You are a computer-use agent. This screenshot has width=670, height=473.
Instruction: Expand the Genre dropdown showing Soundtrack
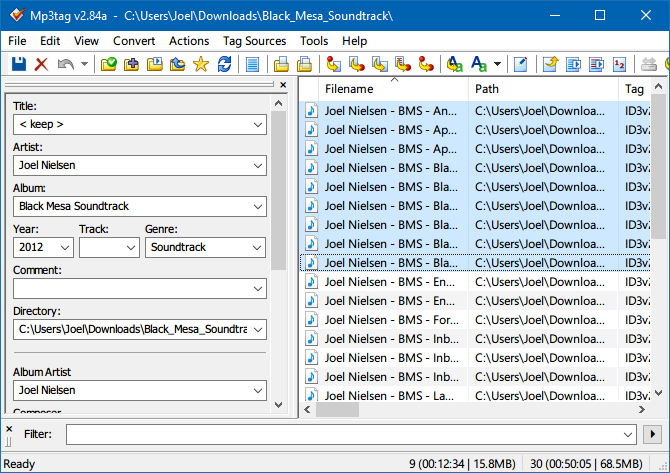[x=257, y=248]
